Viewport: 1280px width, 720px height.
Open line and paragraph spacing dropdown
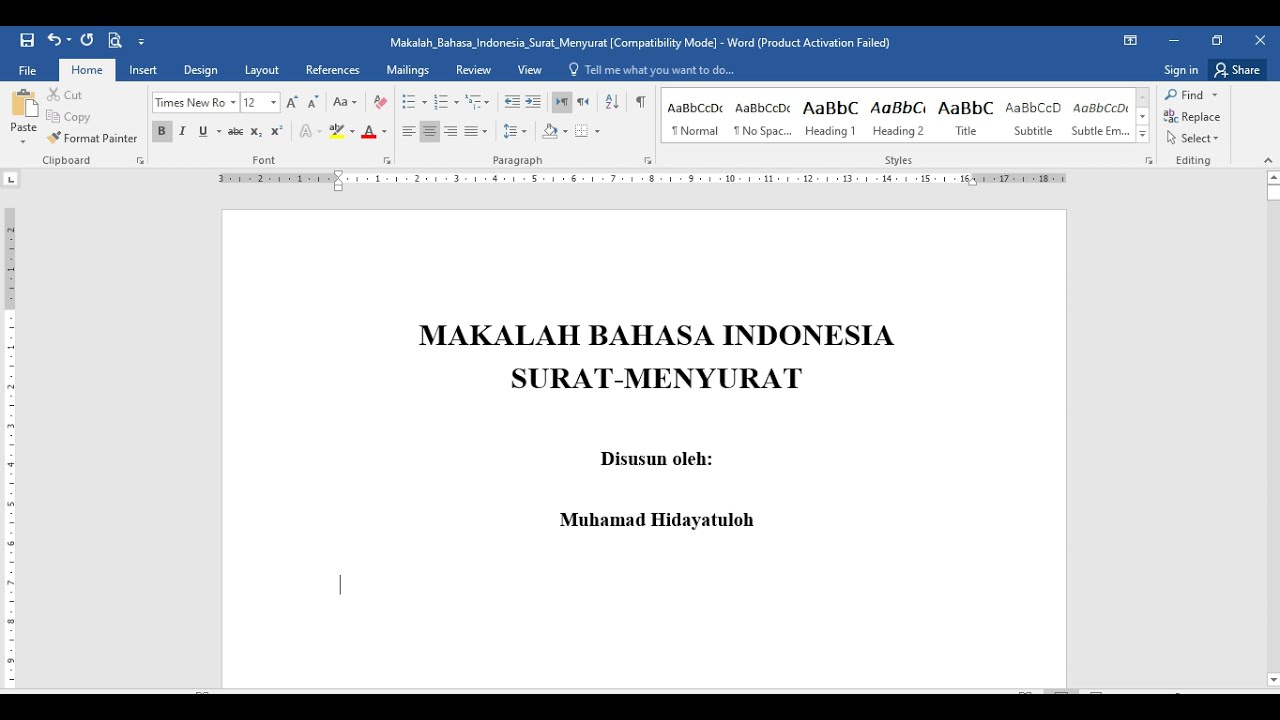(x=515, y=131)
